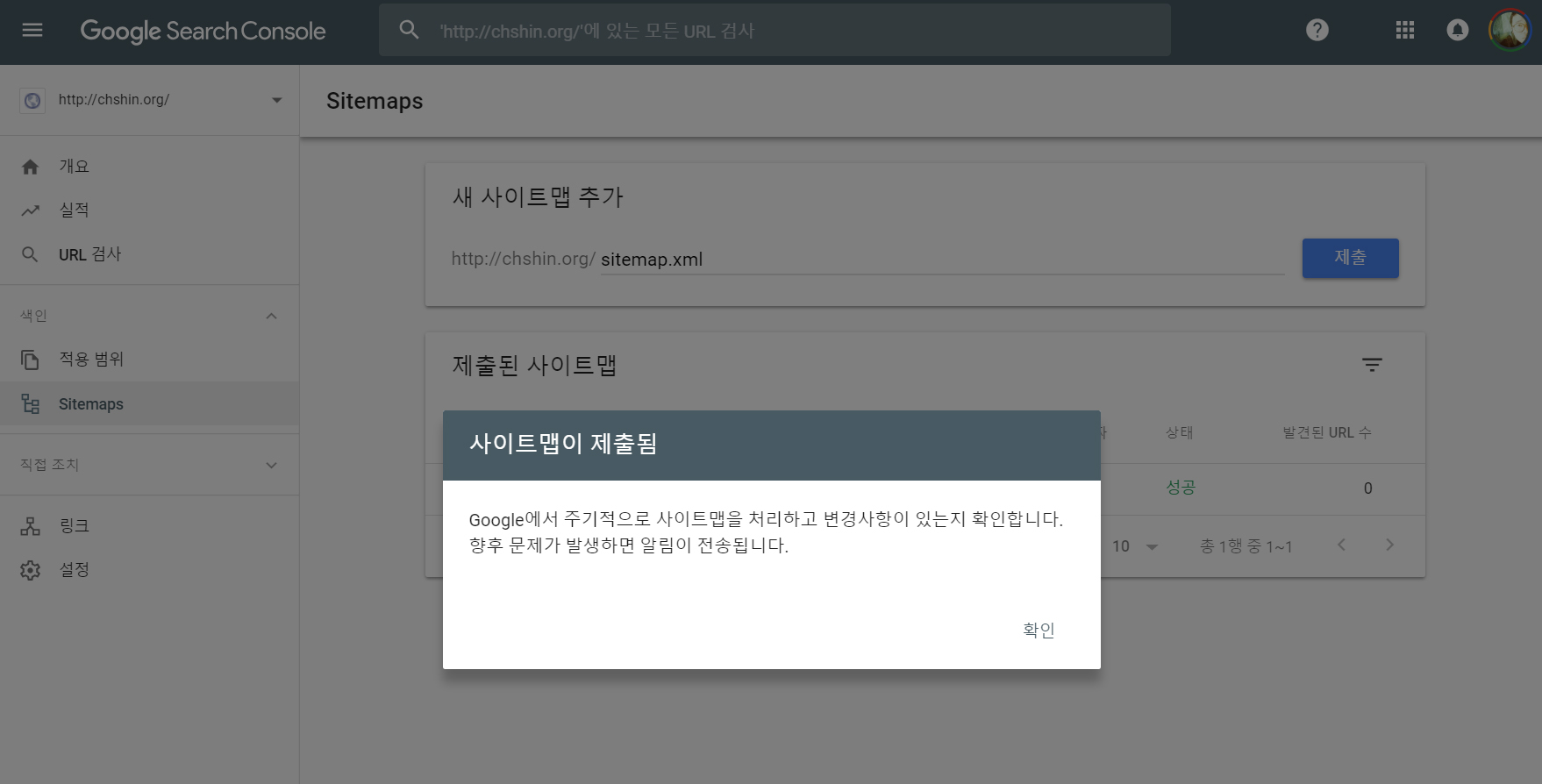This screenshot has height=784, width=1542.
Task: View notifications bell icon
Action: (1457, 30)
